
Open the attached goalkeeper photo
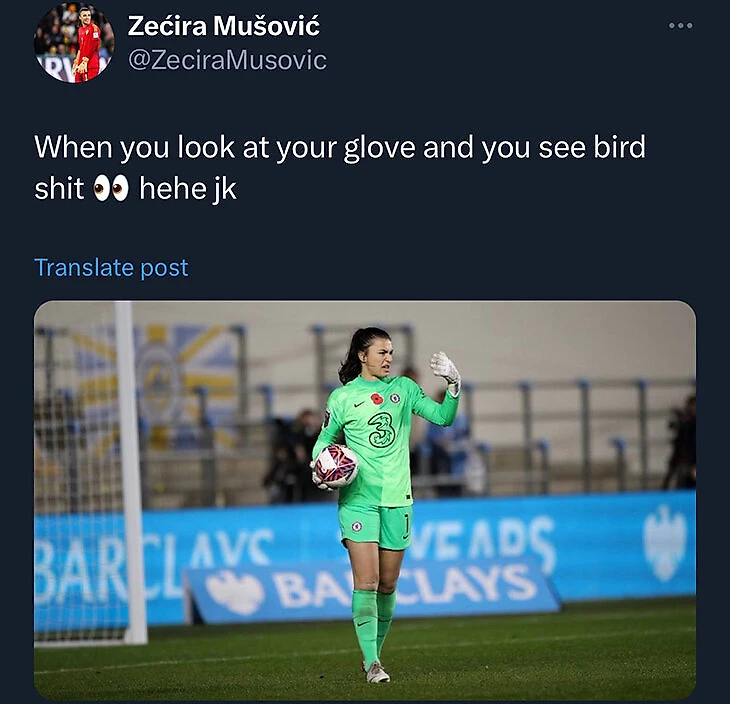[x=365, y=500]
